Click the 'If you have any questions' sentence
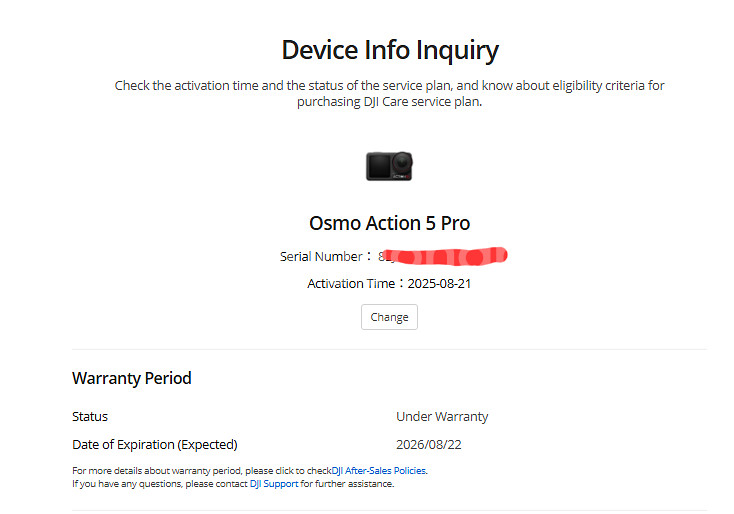The width and height of the screenshot is (734, 514). click(150, 484)
